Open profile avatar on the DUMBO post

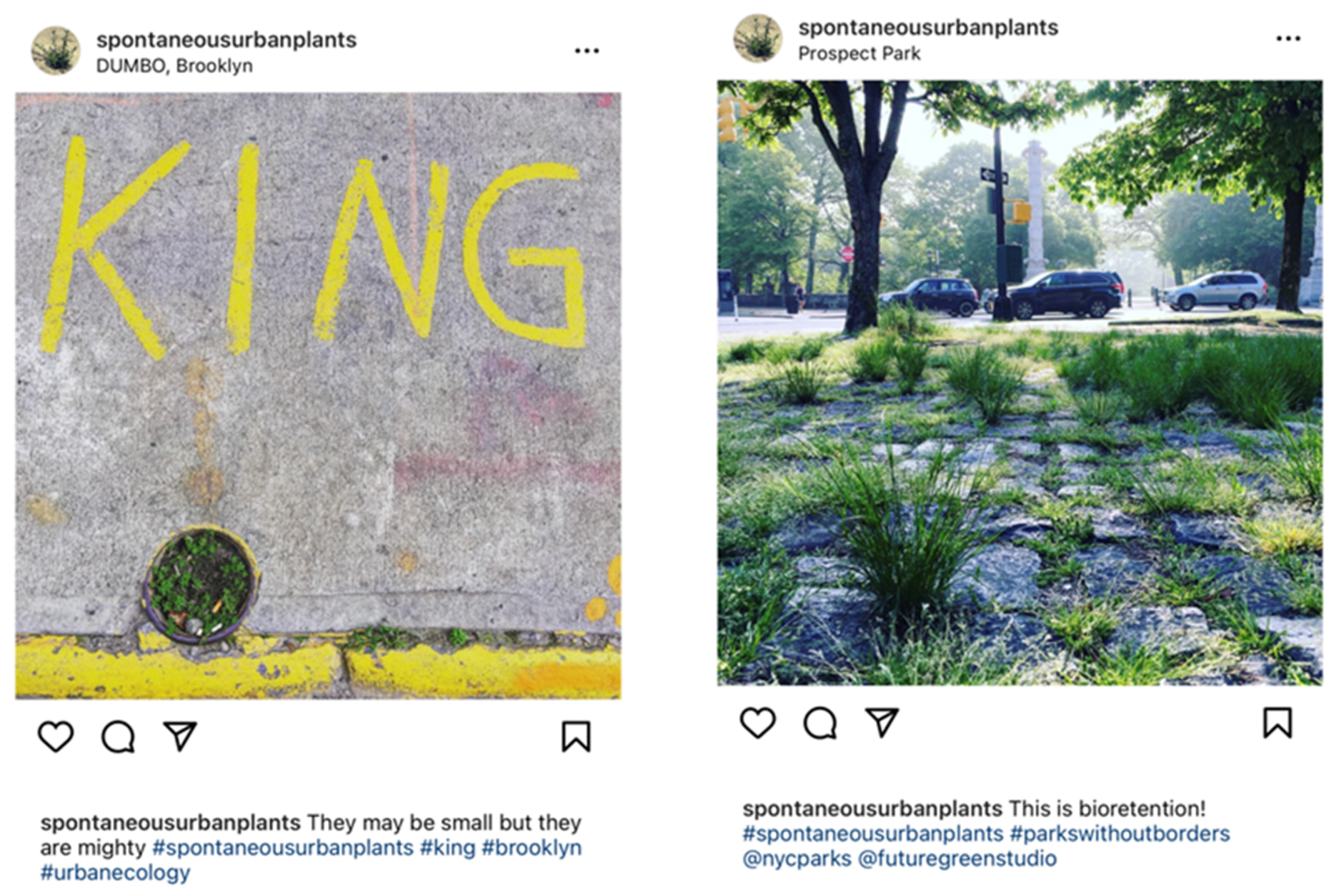[x=55, y=51]
